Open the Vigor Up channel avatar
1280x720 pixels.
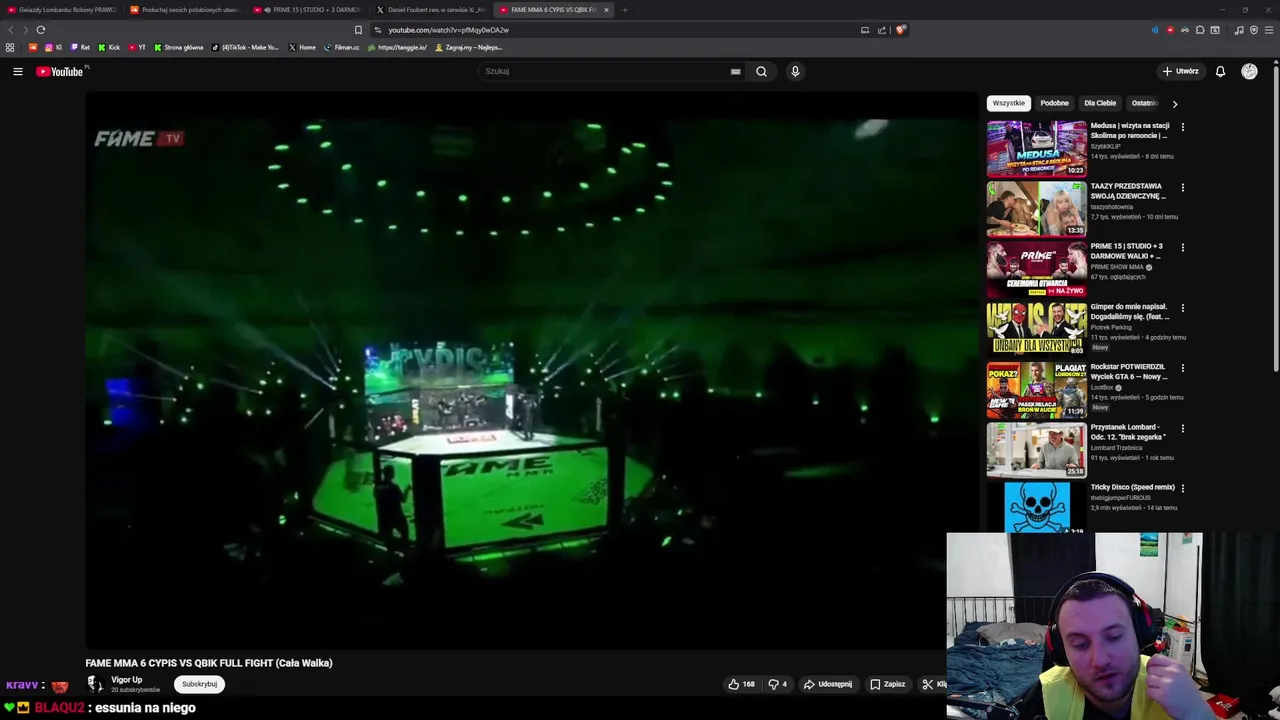point(95,684)
